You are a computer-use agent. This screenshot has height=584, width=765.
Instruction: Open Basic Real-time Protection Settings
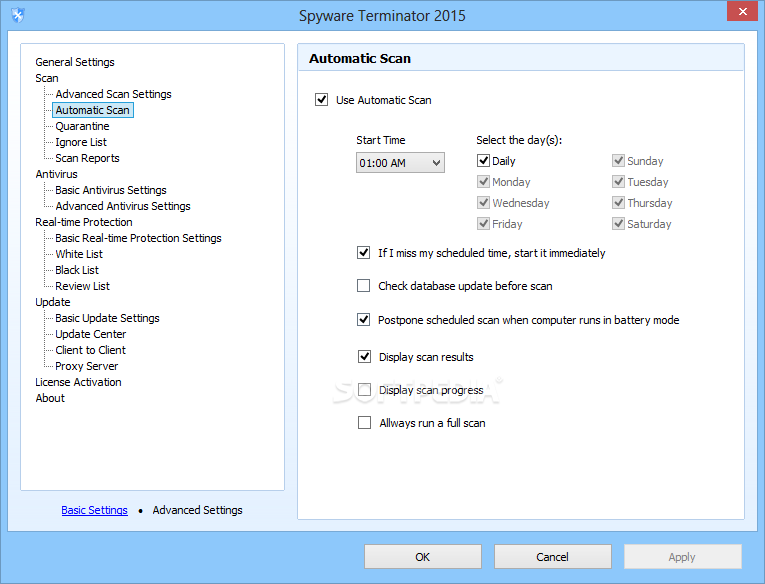(x=139, y=238)
